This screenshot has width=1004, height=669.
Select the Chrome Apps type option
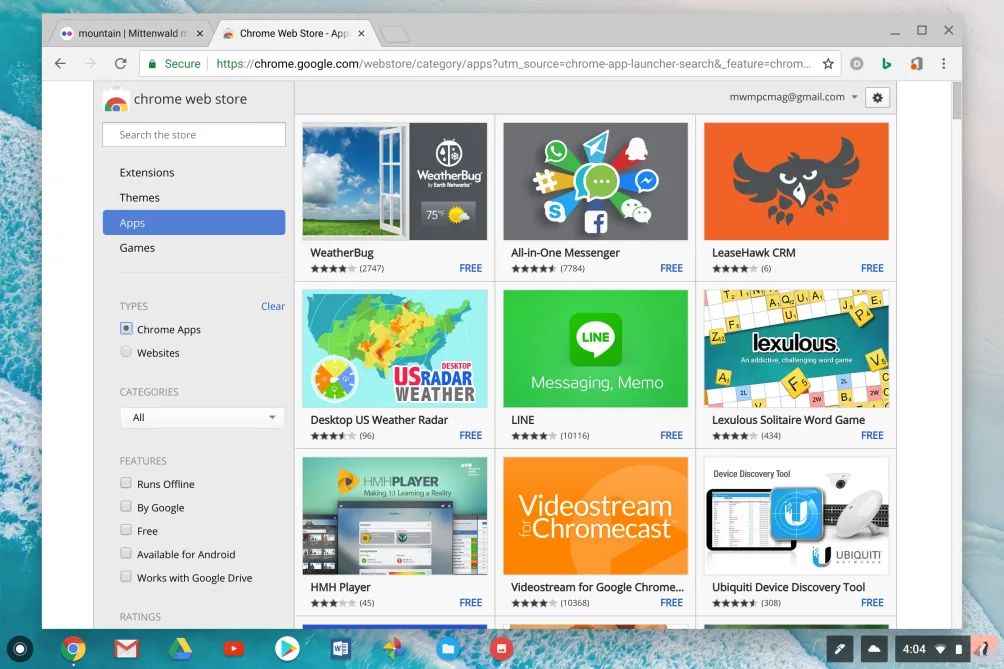pyautogui.click(x=126, y=328)
